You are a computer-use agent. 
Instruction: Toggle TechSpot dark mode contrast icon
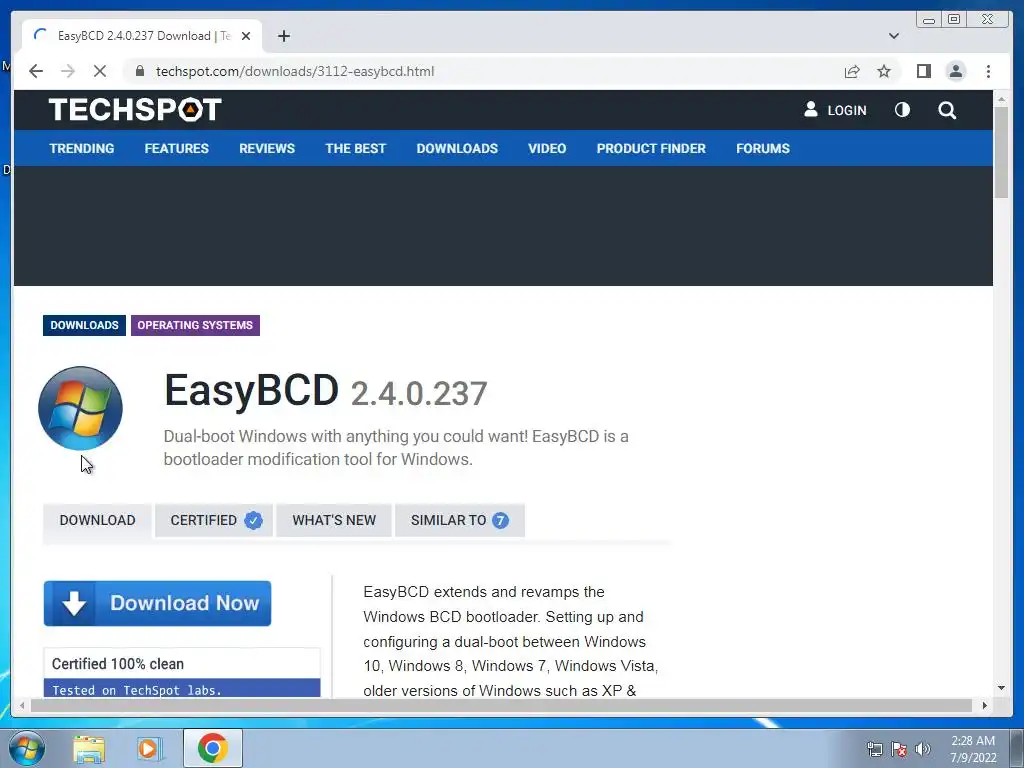tap(902, 110)
